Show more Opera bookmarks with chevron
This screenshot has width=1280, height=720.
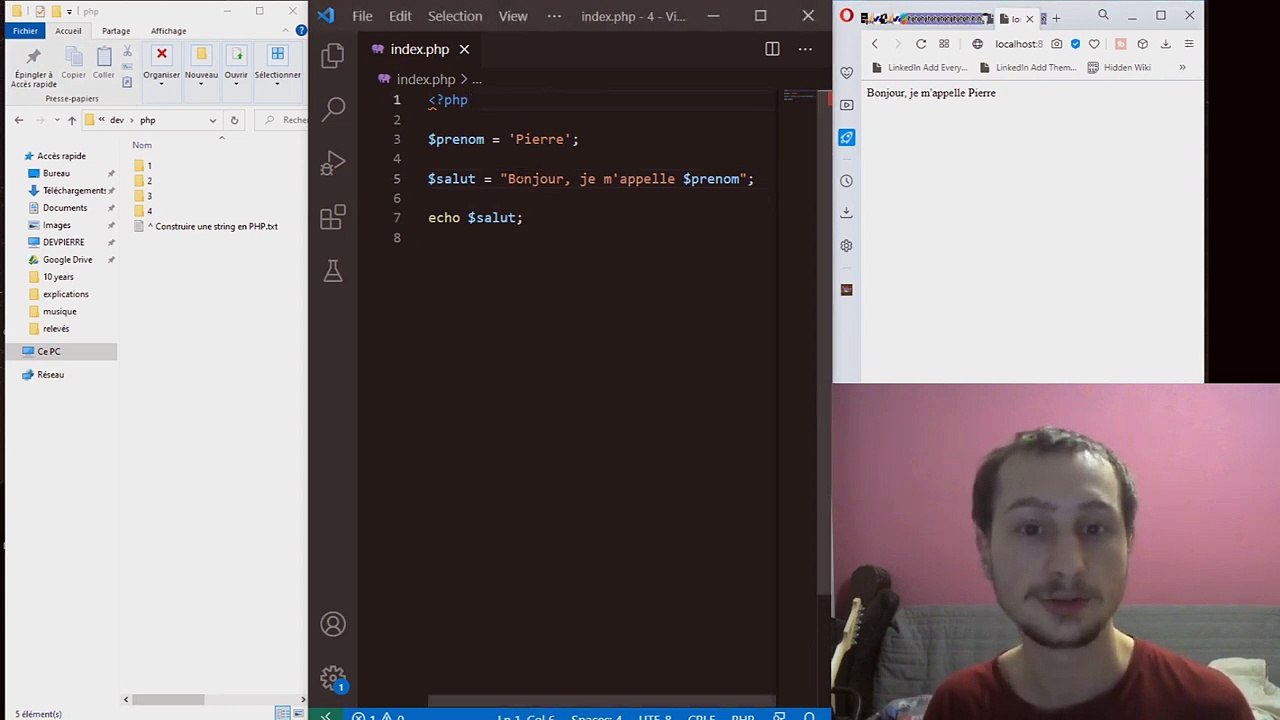click(x=1182, y=68)
